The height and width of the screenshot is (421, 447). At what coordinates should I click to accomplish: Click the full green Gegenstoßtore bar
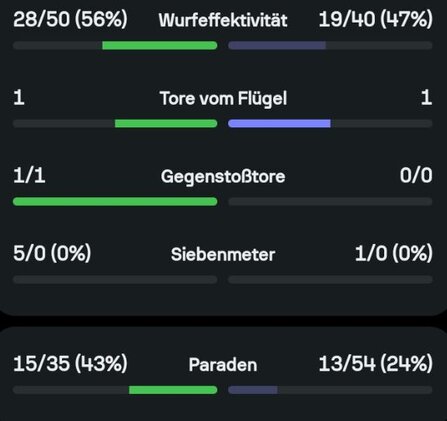click(x=115, y=202)
